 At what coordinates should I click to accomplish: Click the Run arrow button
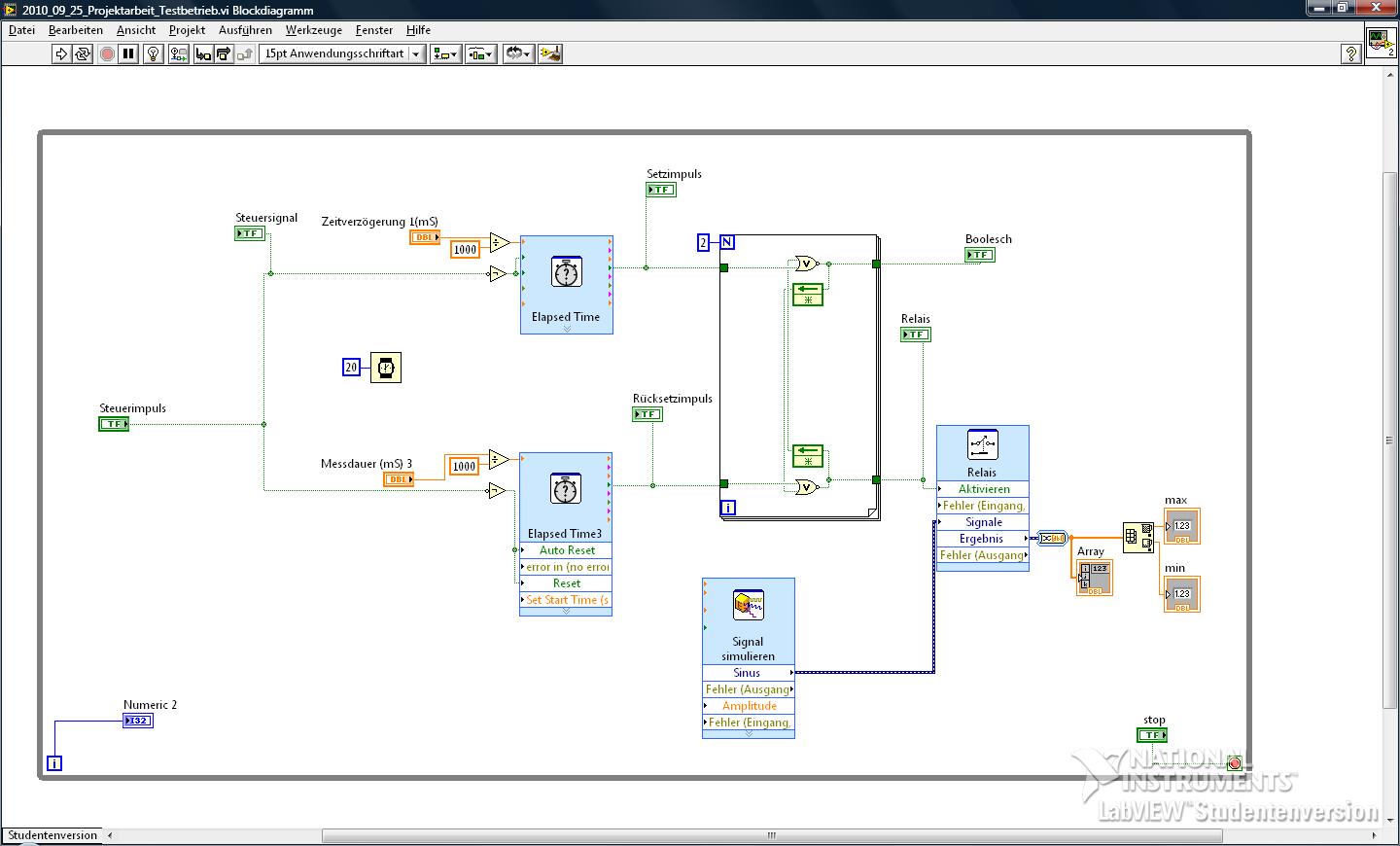tap(61, 54)
